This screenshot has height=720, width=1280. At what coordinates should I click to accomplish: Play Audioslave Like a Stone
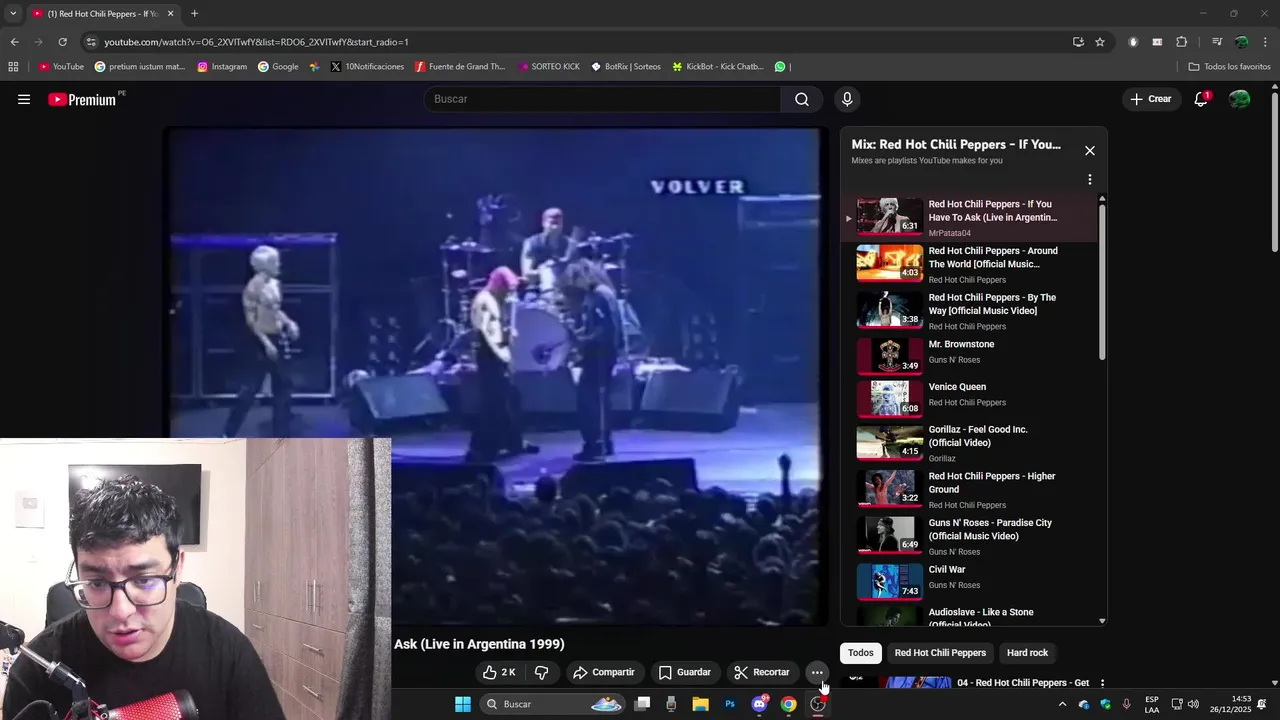970,616
